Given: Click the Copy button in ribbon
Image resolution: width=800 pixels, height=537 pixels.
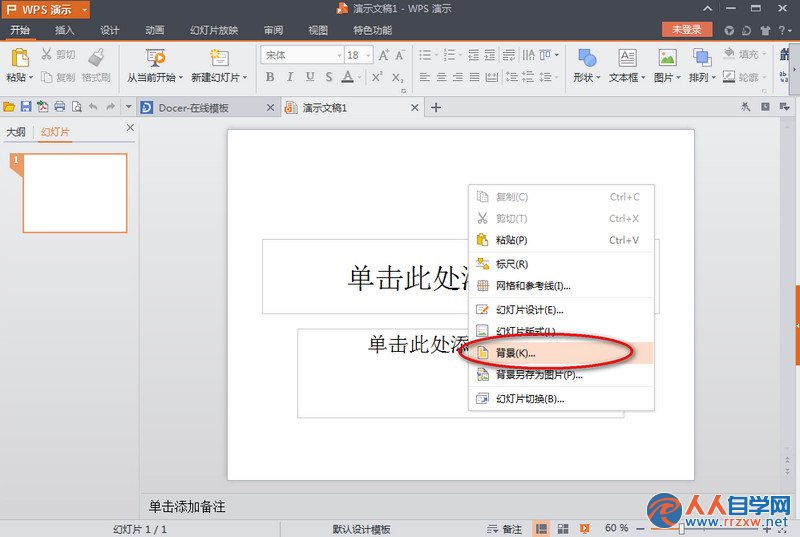Looking at the screenshot, I should pos(58,78).
